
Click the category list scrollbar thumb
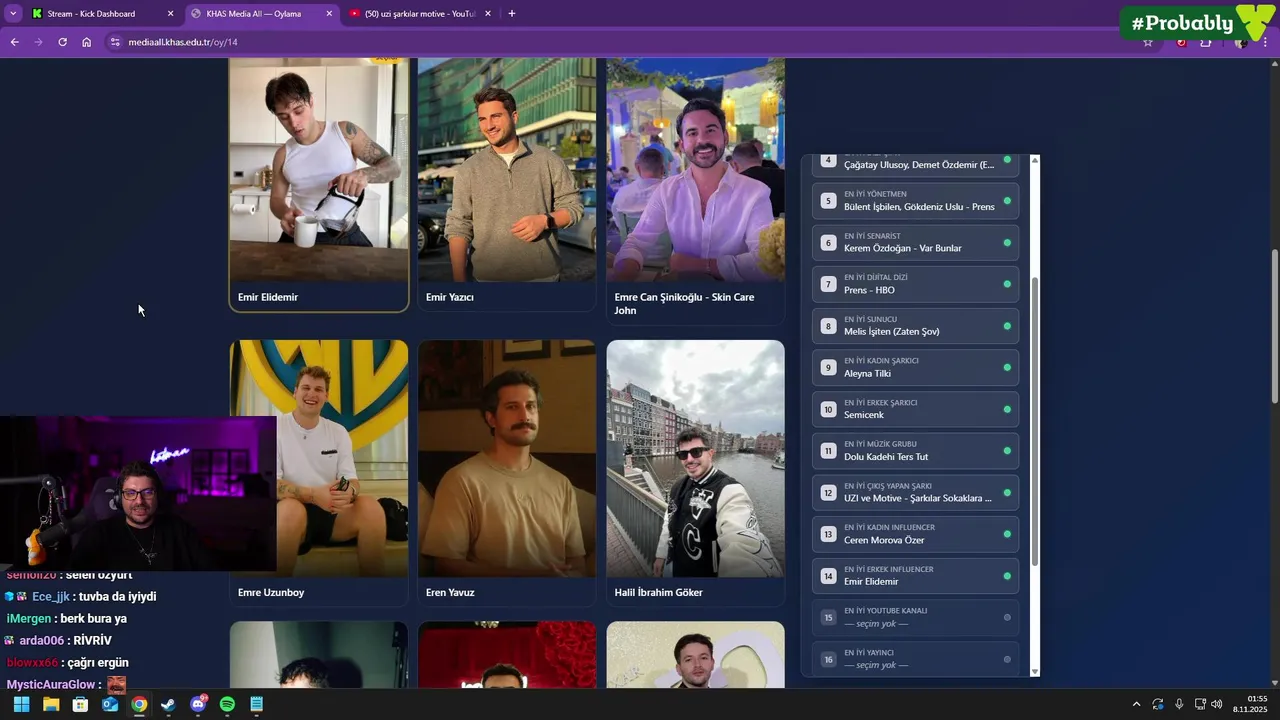pos(1035,420)
